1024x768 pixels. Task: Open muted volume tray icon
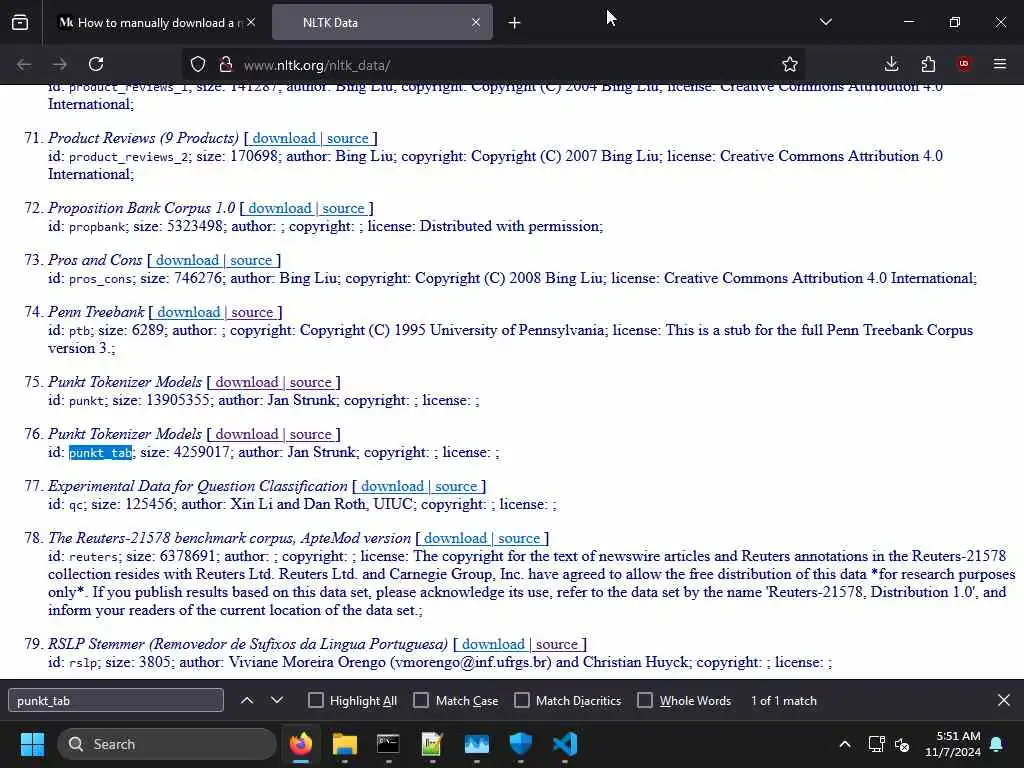pyautogui.click(x=903, y=744)
